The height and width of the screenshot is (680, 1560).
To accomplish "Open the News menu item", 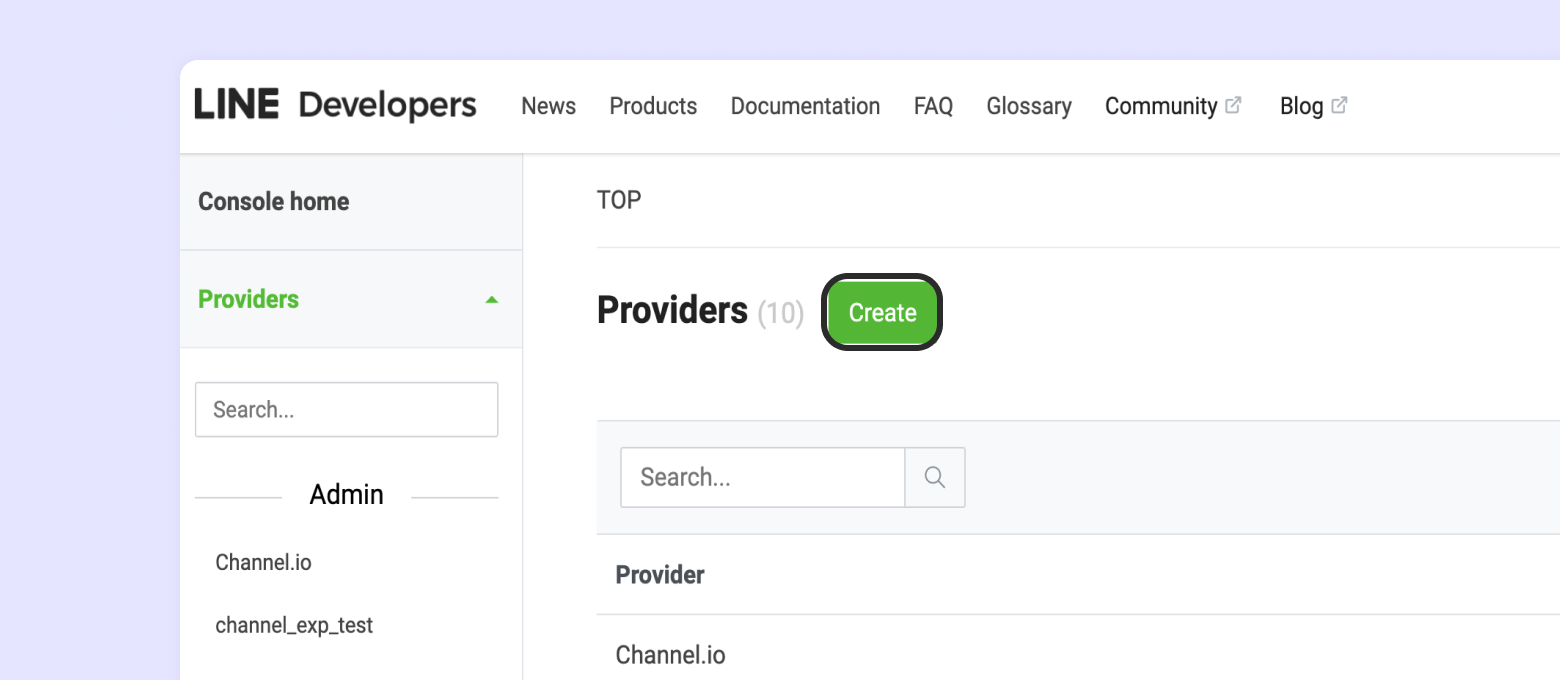I will (548, 106).
